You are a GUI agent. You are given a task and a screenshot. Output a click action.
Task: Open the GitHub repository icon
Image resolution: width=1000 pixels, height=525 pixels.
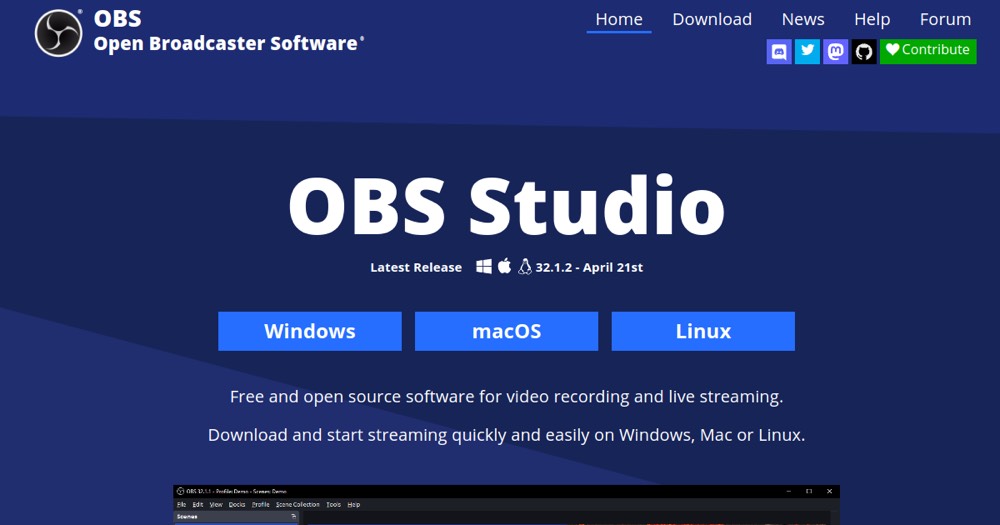864,51
